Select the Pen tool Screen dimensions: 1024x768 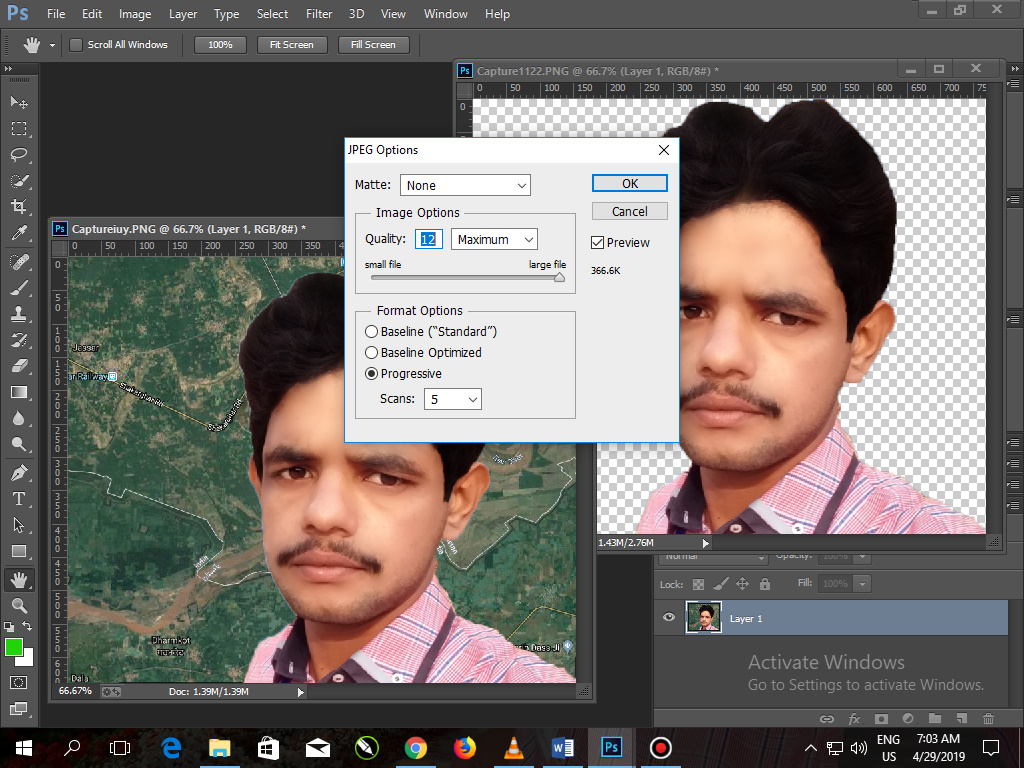(x=19, y=472)
